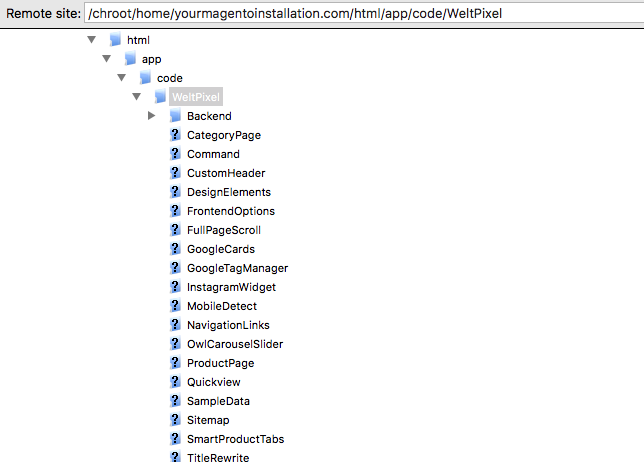
Task: Click the SampleData unknown-folder icon
Action: click(175, 400)
